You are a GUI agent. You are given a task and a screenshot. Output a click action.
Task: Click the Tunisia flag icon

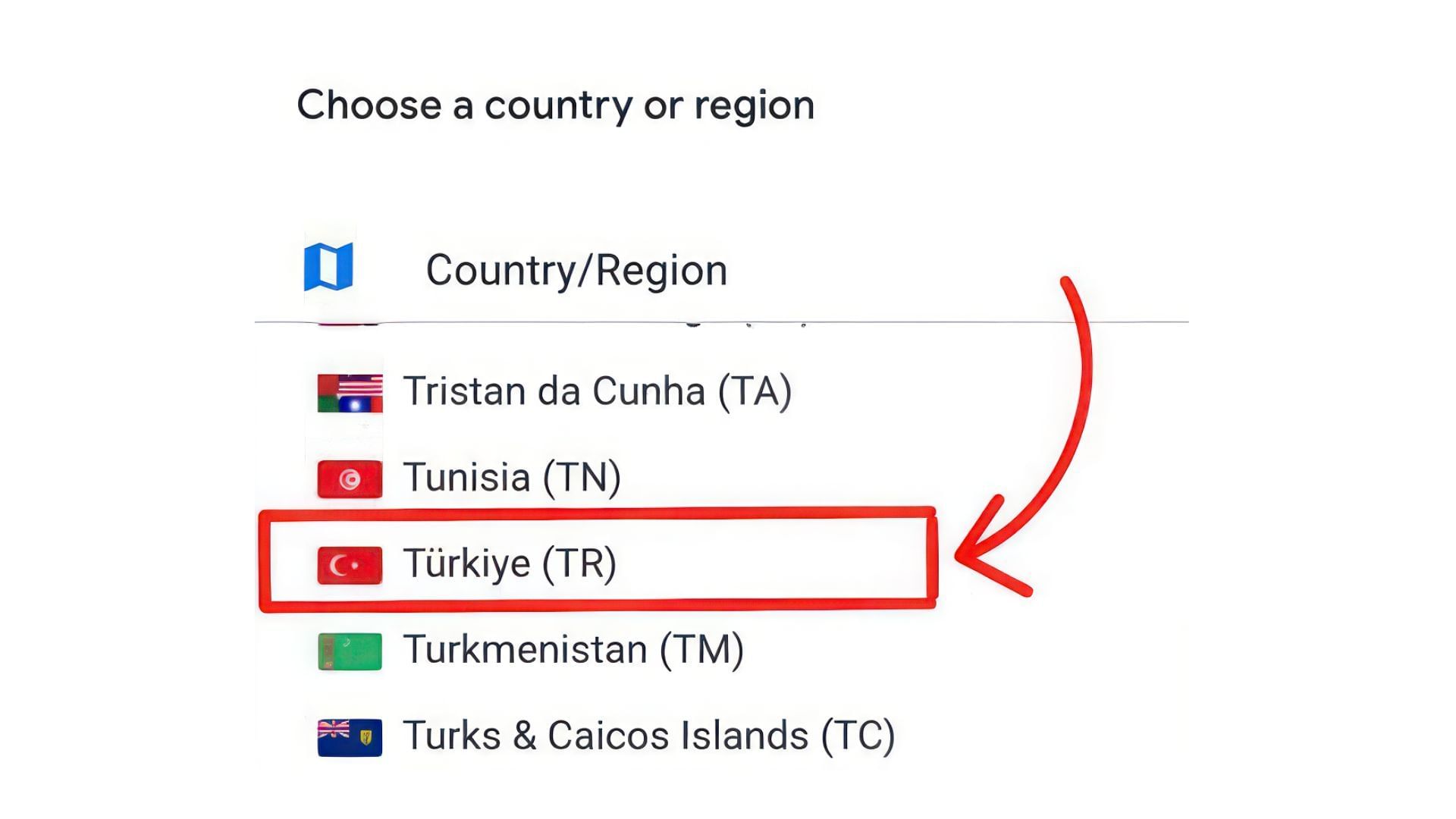tap(350, 479)
